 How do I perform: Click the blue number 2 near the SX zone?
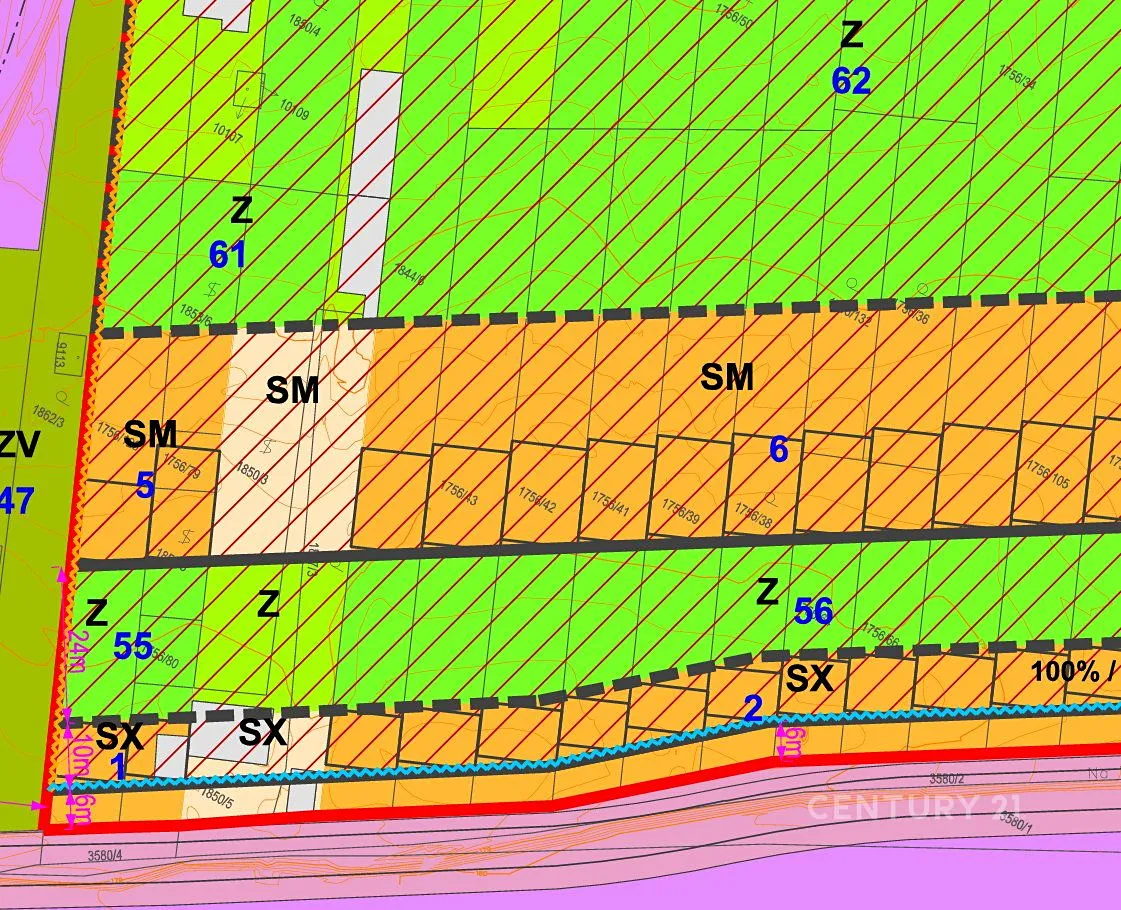point(754,708)
